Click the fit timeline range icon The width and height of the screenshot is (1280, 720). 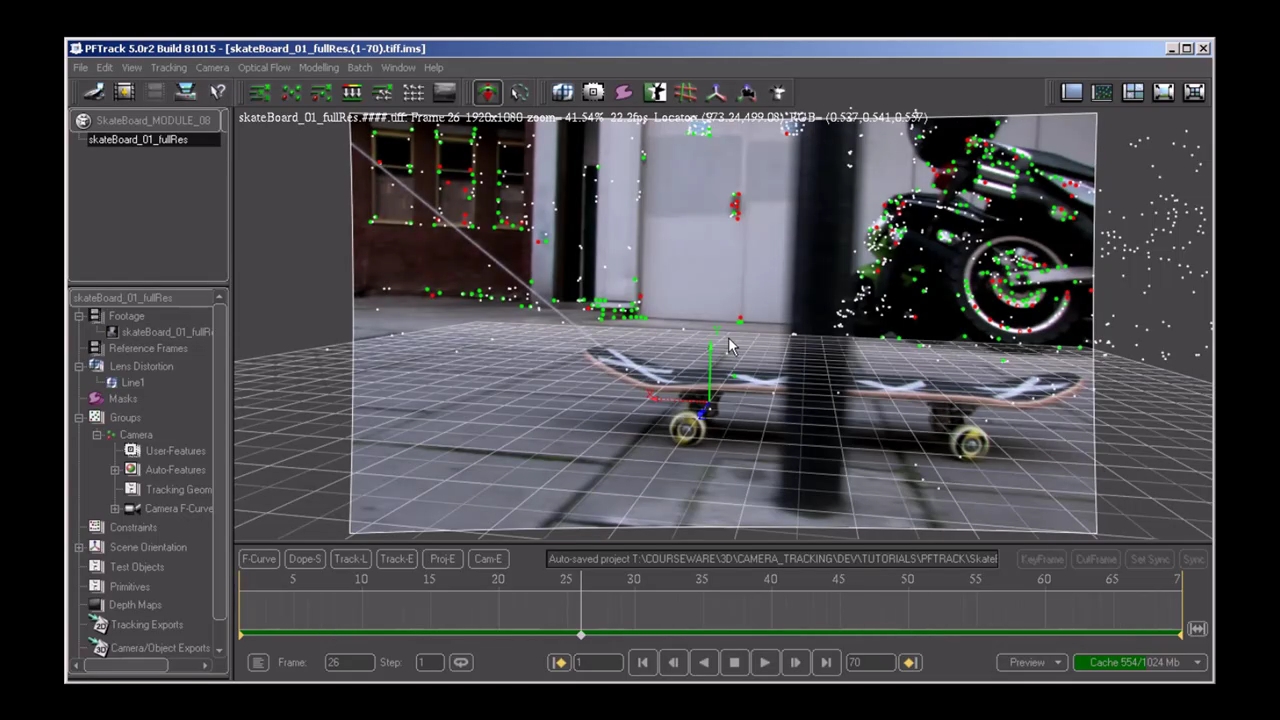(1197, 629)
